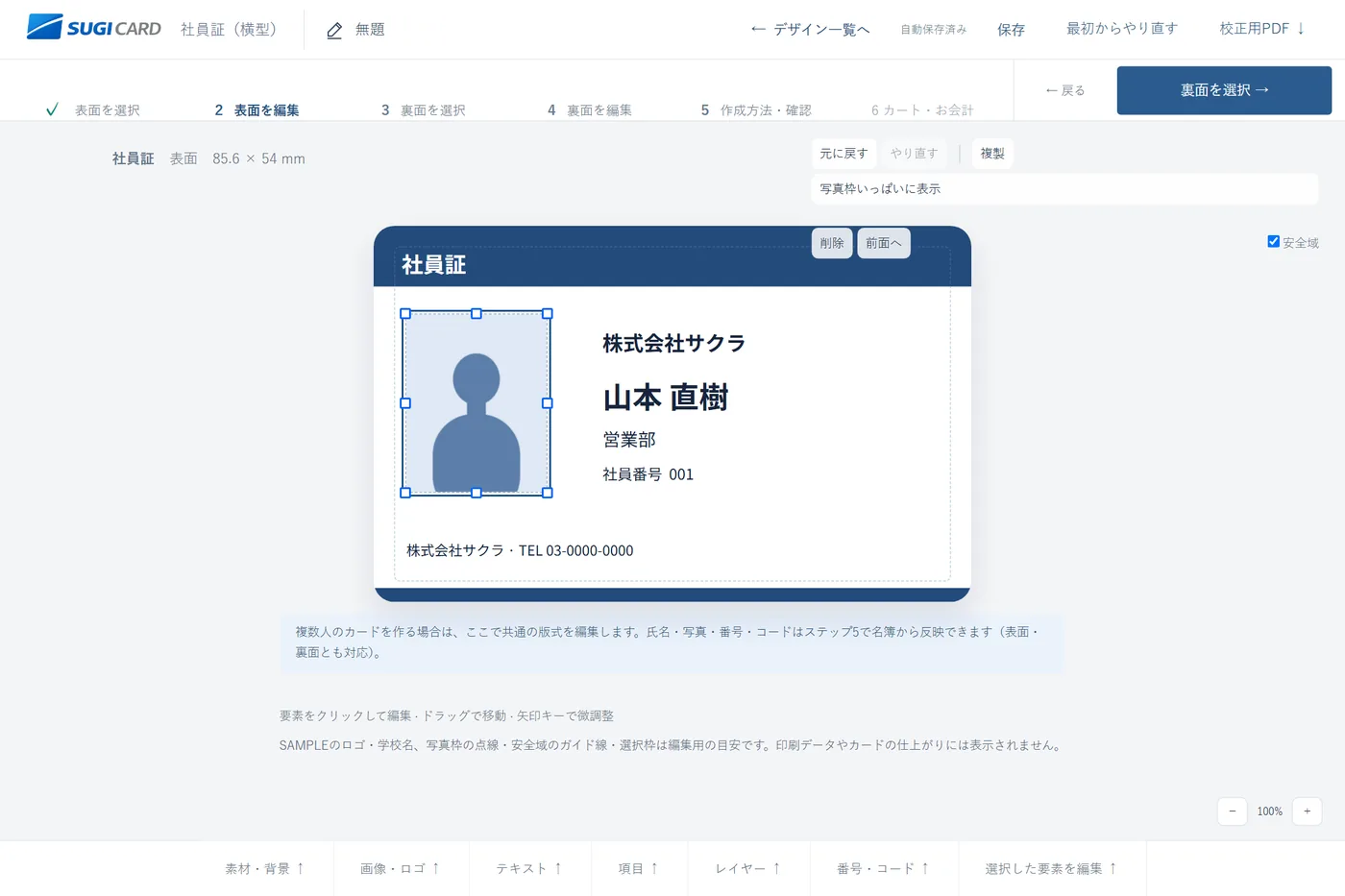The image size is (1345, 896).
Task: Go to step 4 裏面を編集
Action: coord(589,110)
